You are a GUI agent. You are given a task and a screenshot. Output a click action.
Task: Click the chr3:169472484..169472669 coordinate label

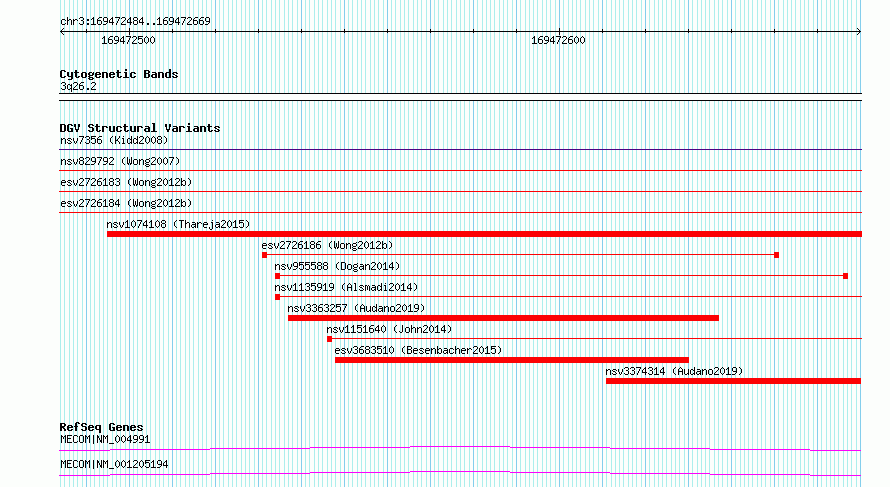click(x=135, y=22)
